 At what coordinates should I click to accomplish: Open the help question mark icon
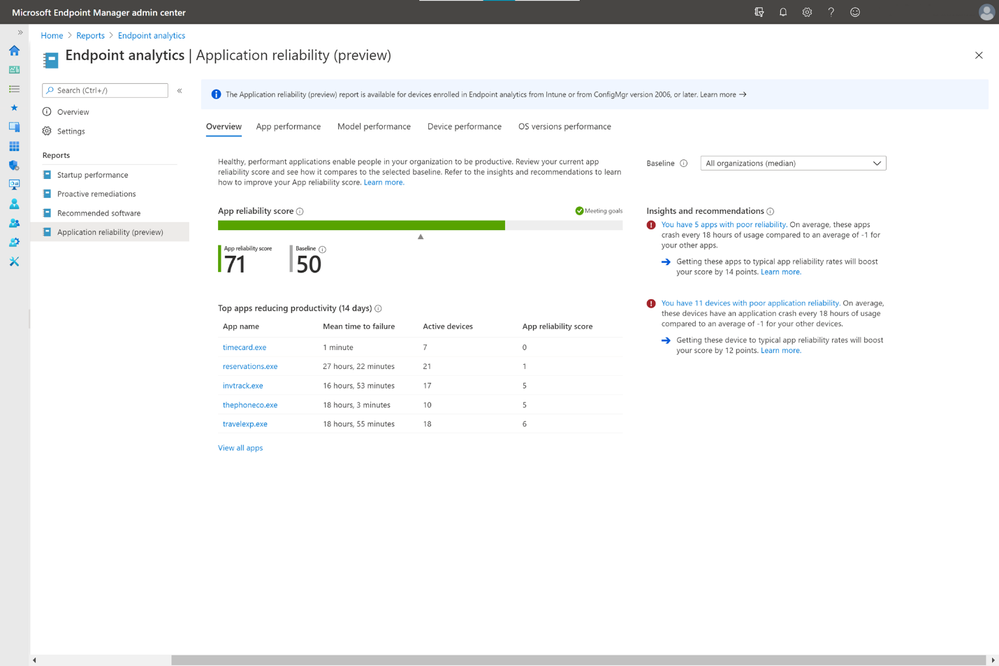831,12
